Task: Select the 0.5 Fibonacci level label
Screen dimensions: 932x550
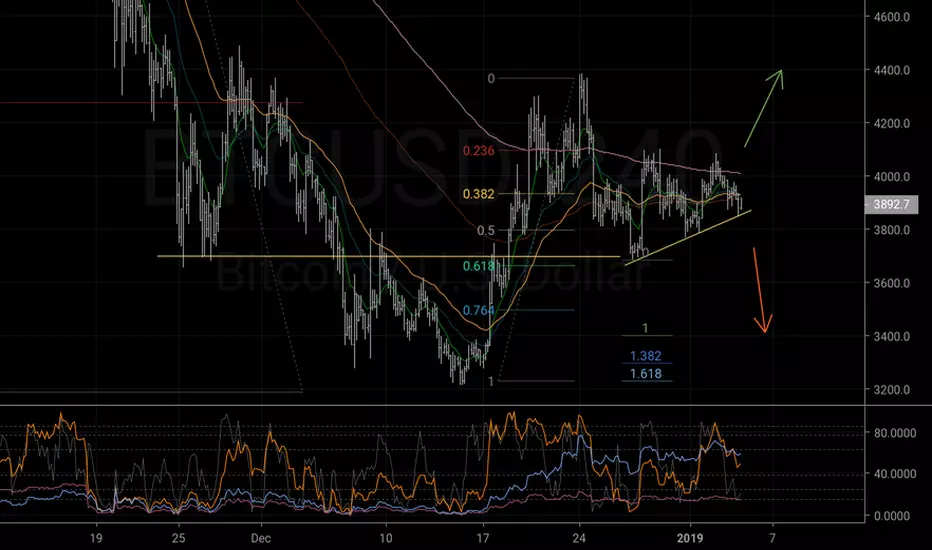Action: tap(486, 230)
